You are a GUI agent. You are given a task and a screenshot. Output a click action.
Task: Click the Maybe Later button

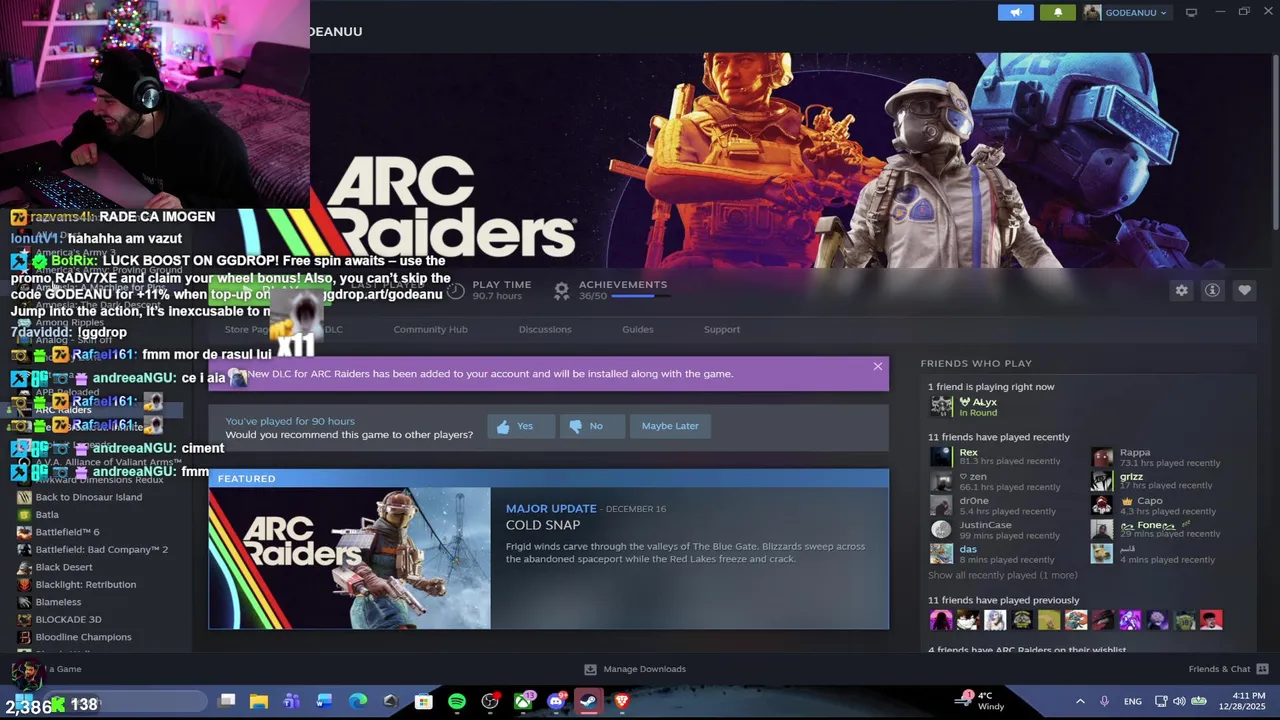tap(670, 426)
